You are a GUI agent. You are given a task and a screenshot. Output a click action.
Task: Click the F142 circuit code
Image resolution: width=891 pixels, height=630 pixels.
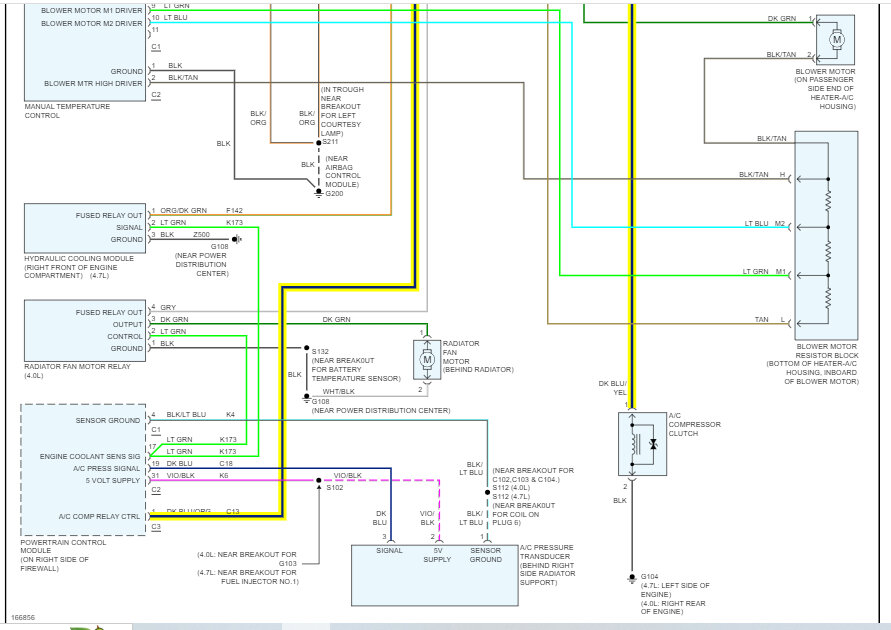pos(234,210)
